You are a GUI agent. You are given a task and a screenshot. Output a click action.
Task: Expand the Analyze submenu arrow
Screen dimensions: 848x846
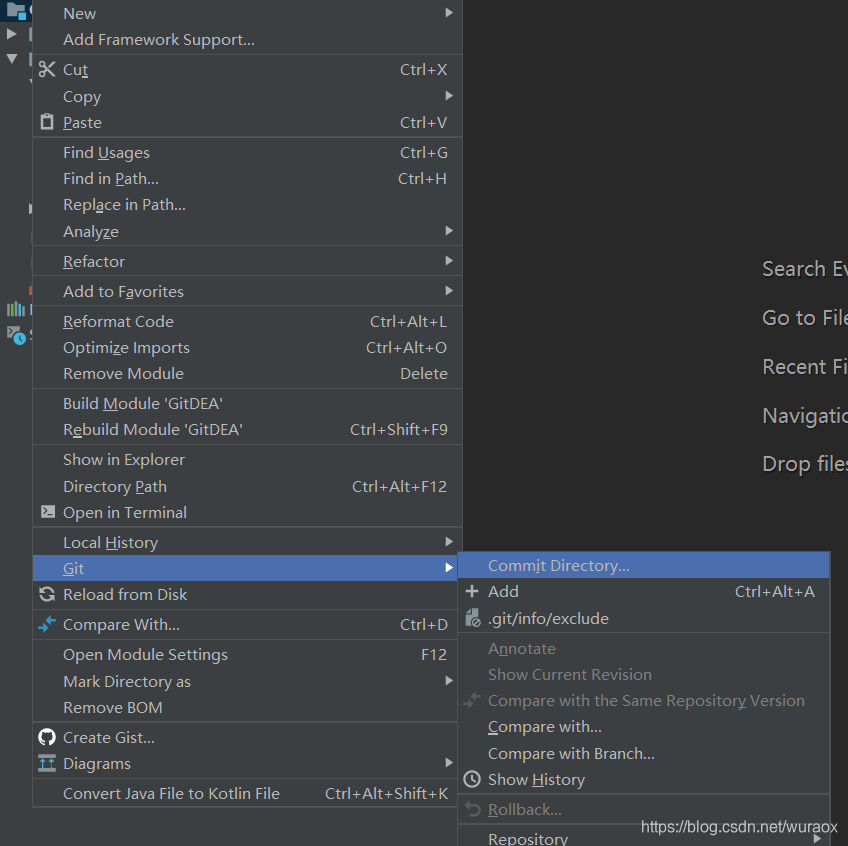pos(449,231)
